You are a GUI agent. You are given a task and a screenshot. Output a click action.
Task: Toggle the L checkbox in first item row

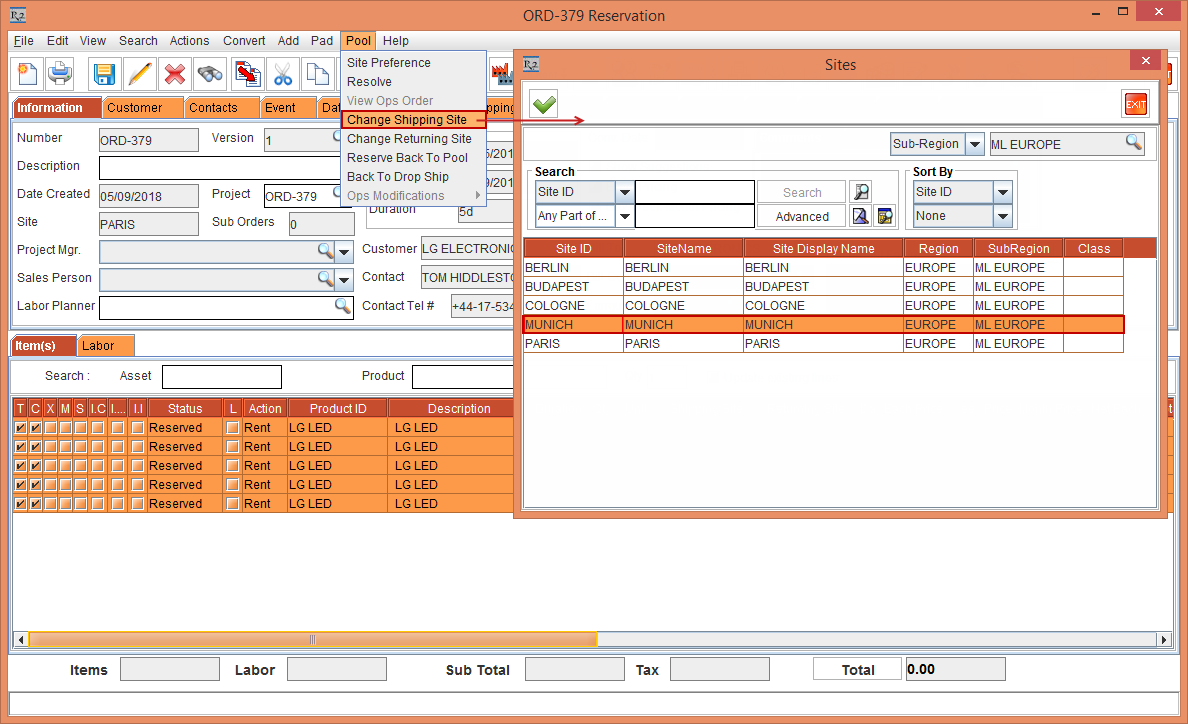click(x=233, y=428)
